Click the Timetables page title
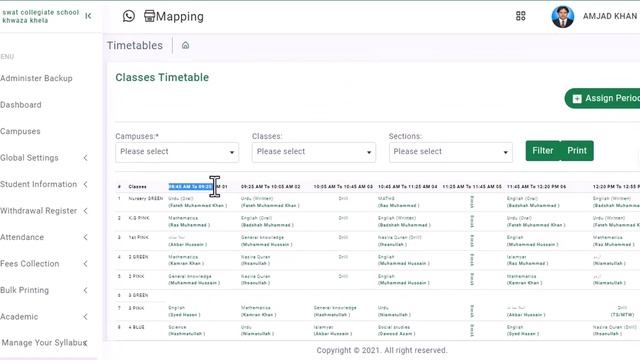Image resolution: width=640 pixels, height=360 pixels. (135, 45)
